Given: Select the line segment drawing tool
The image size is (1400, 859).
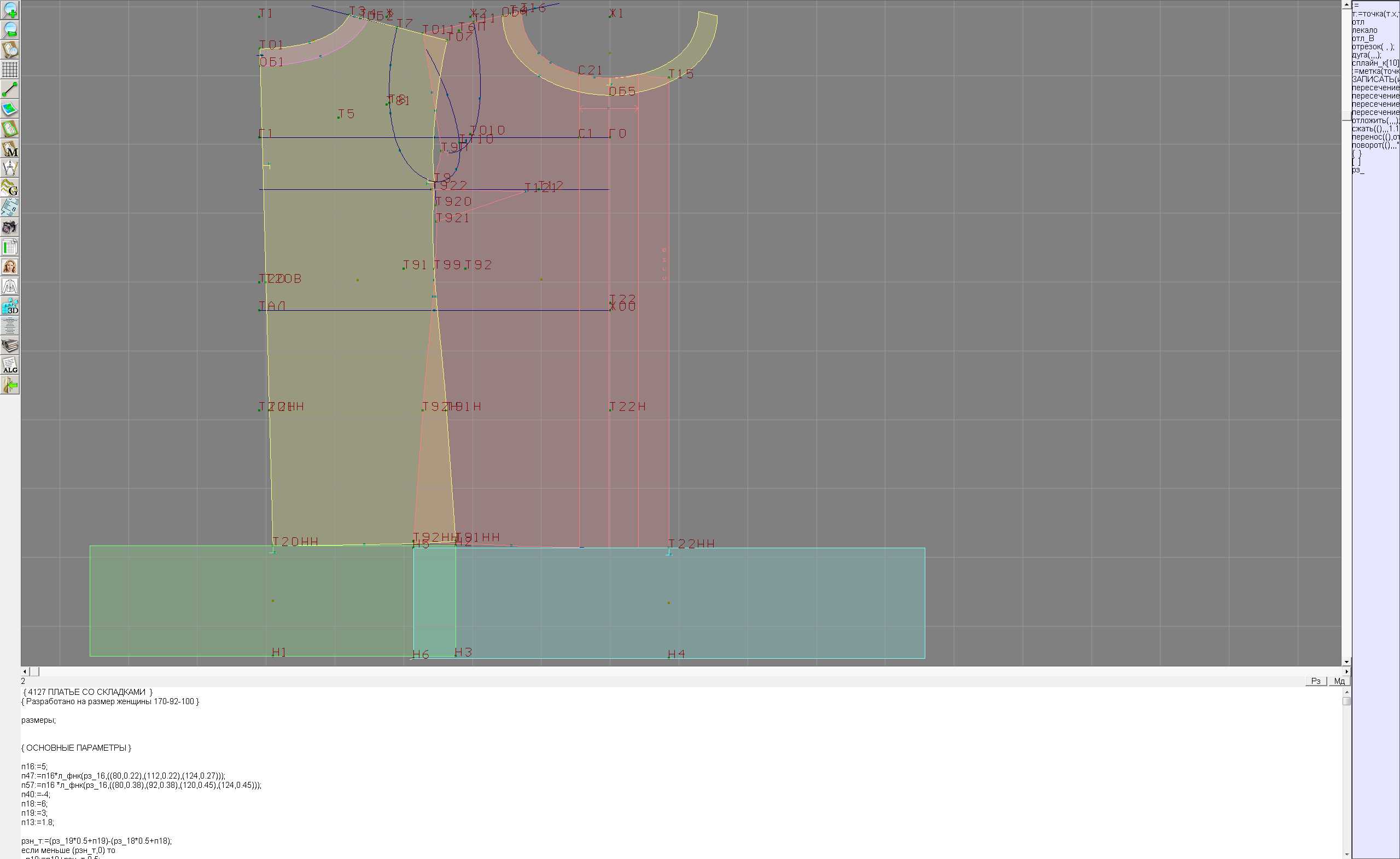Looking at the screenshot, I should click(10, 89).
